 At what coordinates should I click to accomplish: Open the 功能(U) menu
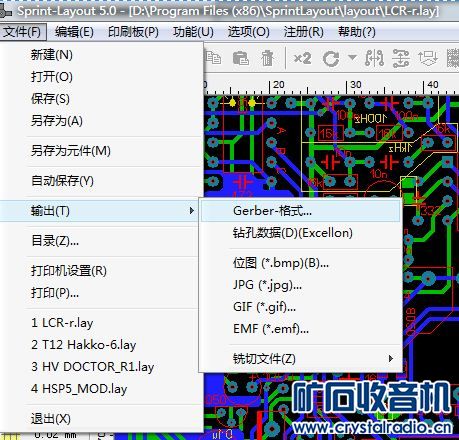193,32
